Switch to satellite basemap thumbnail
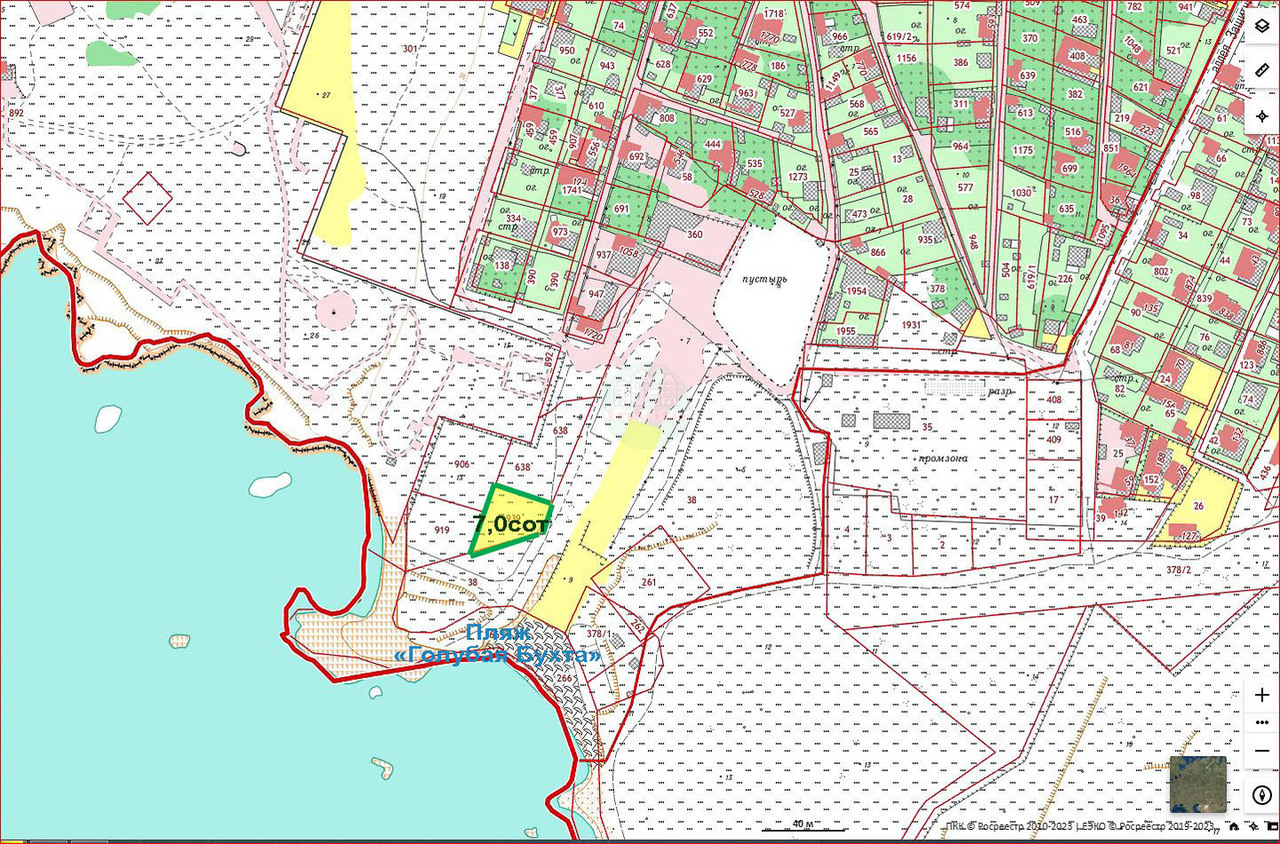 pyautogui.click(x=1197, y=784)
